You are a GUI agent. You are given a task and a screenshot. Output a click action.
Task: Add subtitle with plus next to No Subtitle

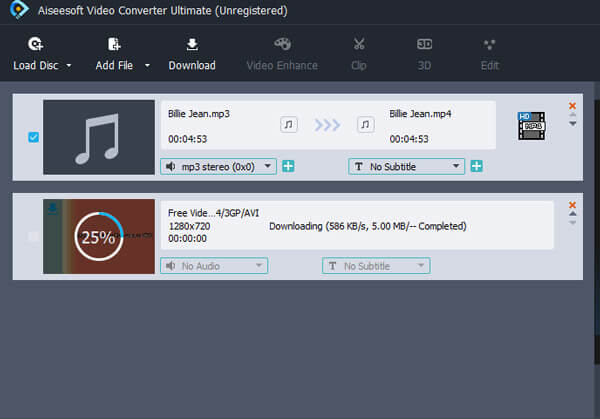(x=476, y=166)
